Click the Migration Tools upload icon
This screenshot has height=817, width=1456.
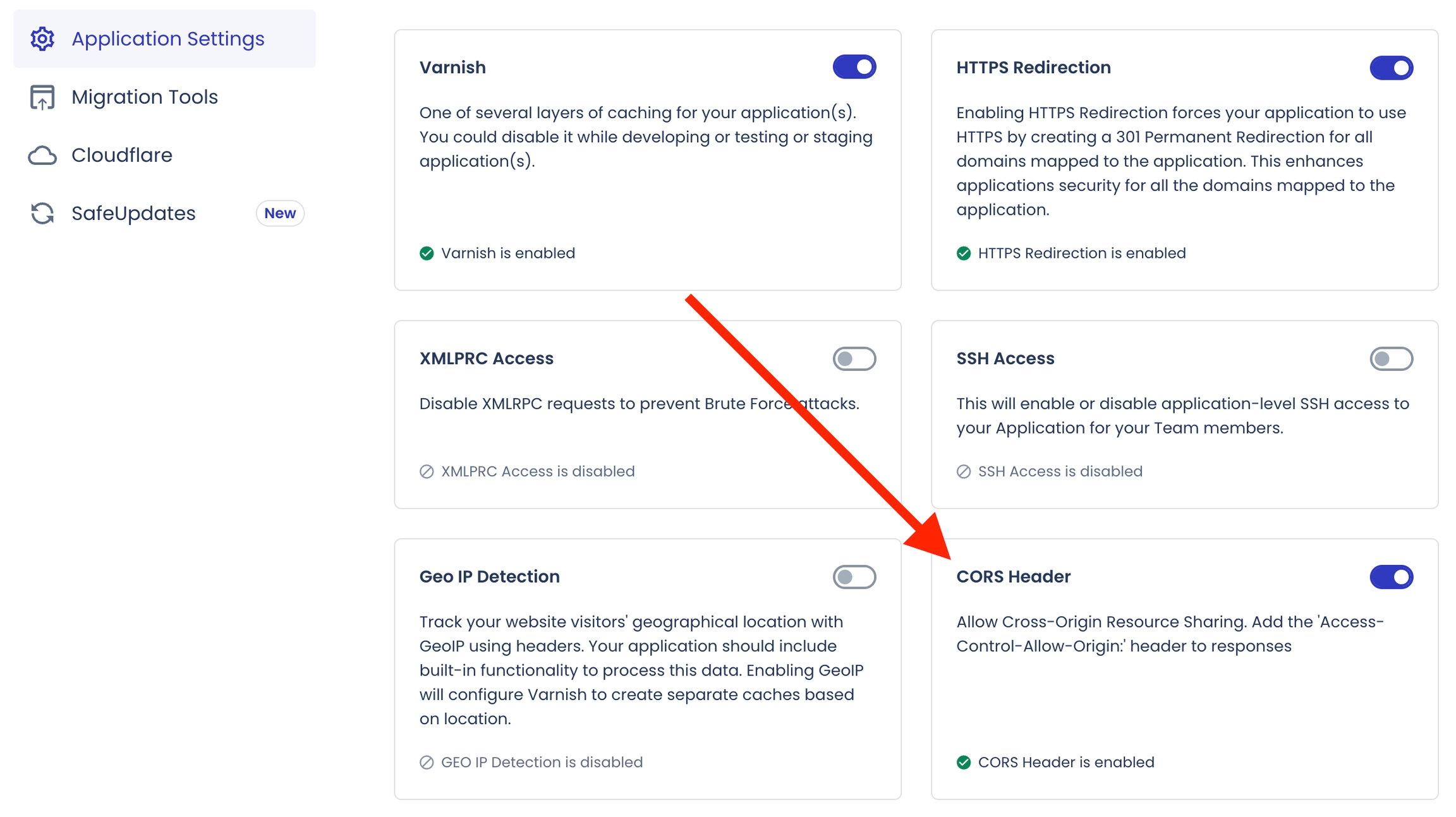42,97
